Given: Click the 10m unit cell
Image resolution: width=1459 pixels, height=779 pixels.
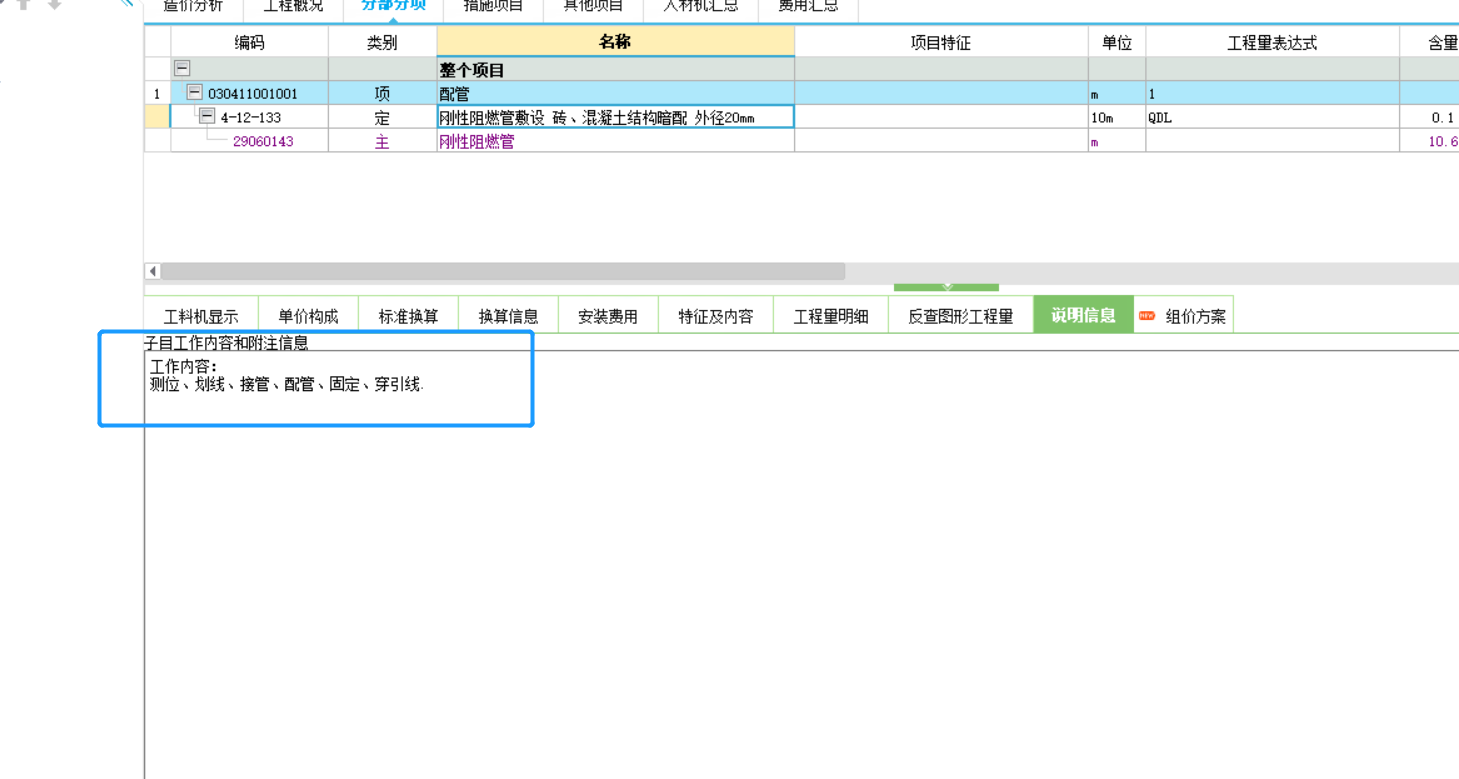Looking at the screenshot, I should (1117, 117).
